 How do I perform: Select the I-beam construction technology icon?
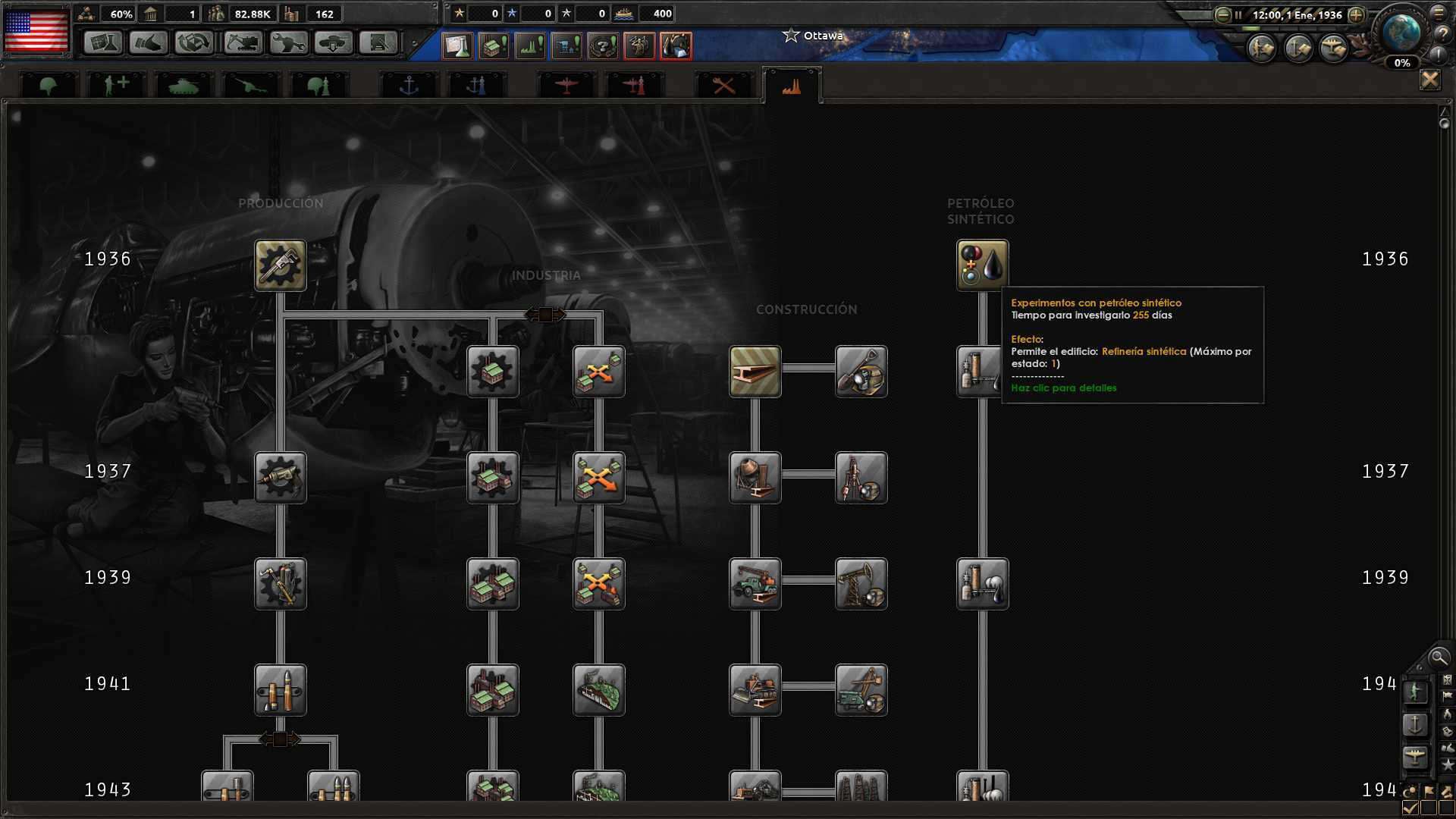(x=755, y=372)
